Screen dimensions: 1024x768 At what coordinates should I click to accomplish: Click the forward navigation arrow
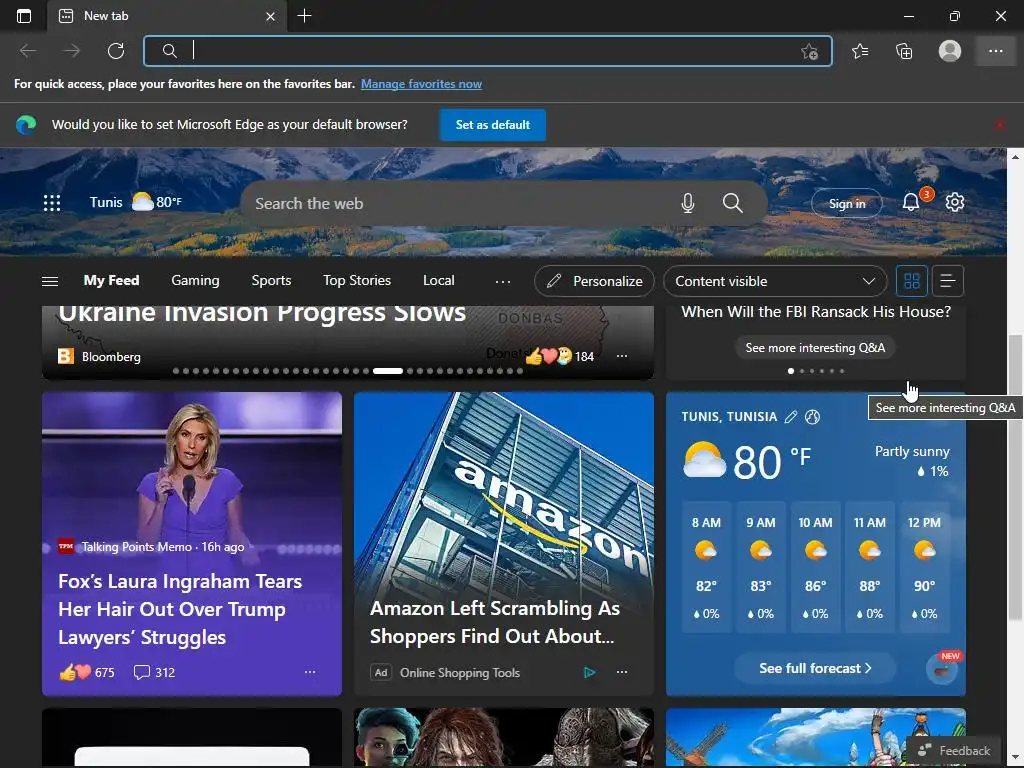click(x=71, y=51)
